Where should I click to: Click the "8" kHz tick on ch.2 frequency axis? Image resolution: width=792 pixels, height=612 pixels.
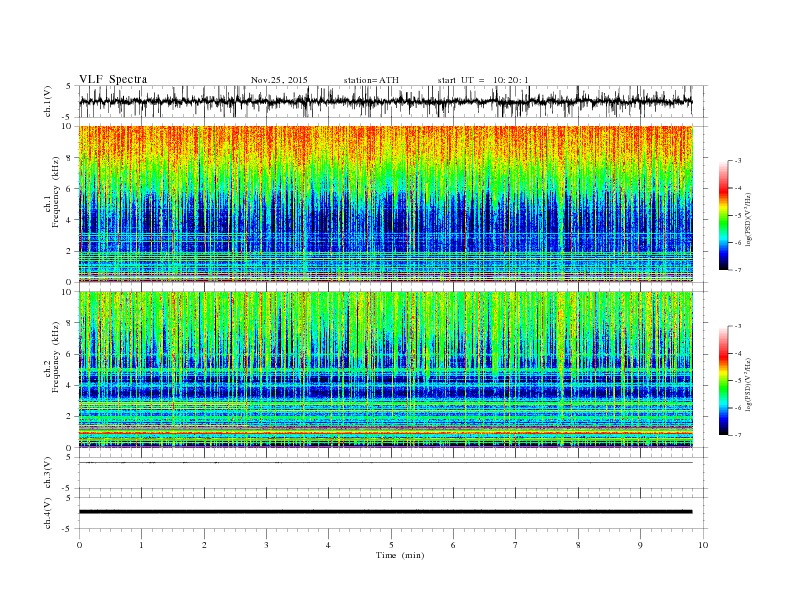(x=70, y=323)
